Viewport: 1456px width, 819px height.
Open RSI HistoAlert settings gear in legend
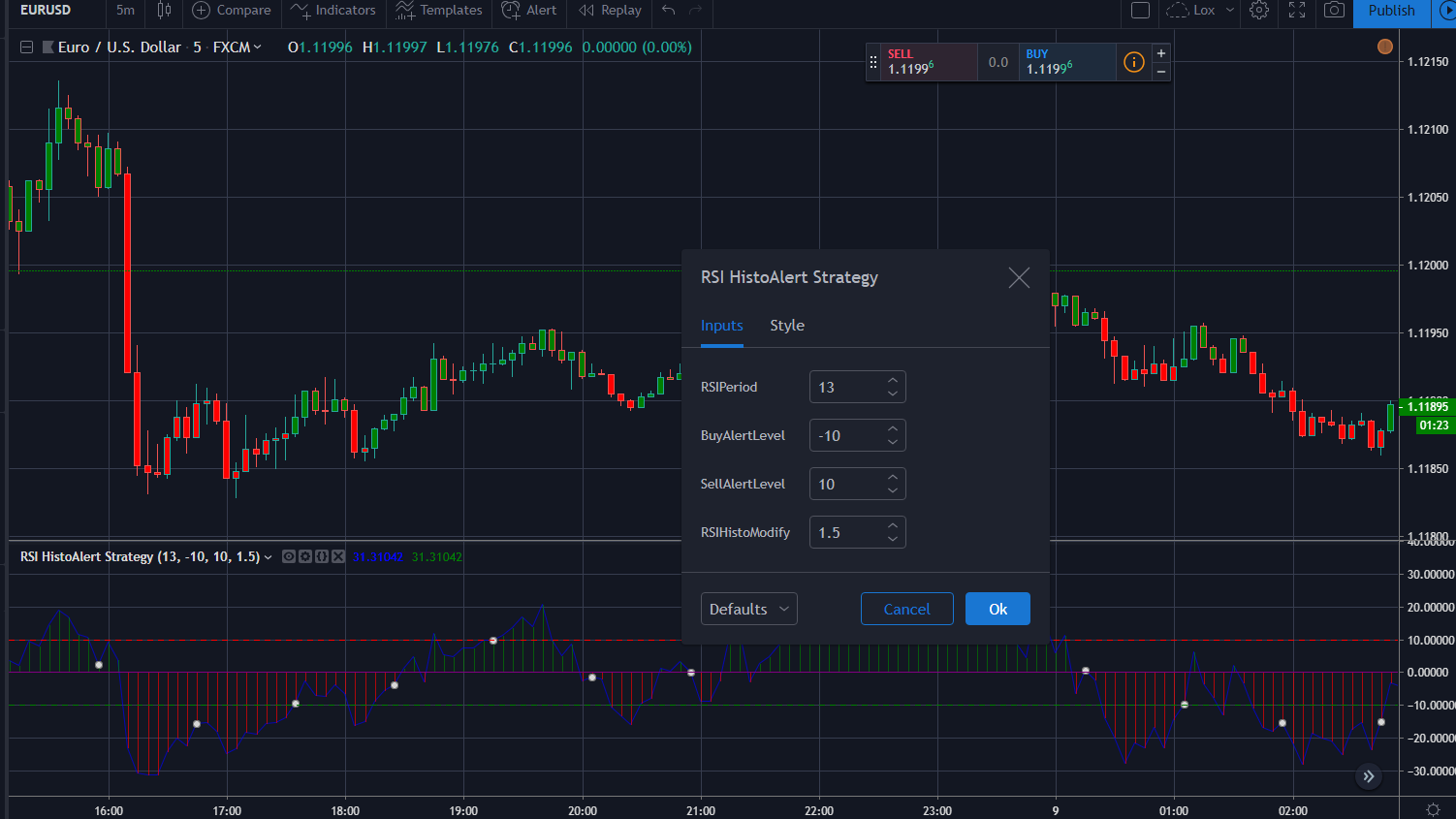pyautogui.click(x=305, y=556)
